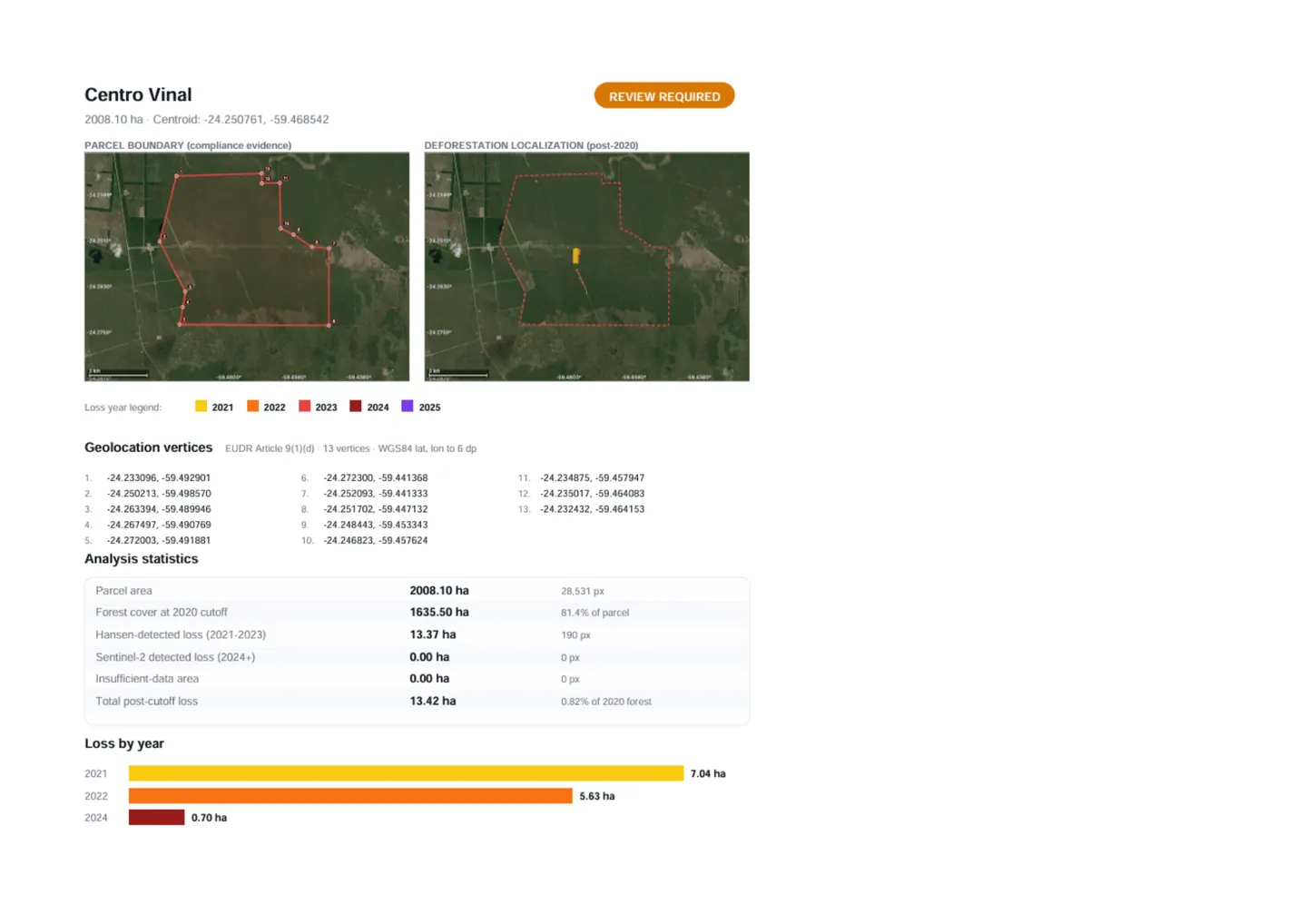This screenshot has height=924, width=1307.
Task: Pick the dark red 2024 legend swatch
Action: (356, 407)
